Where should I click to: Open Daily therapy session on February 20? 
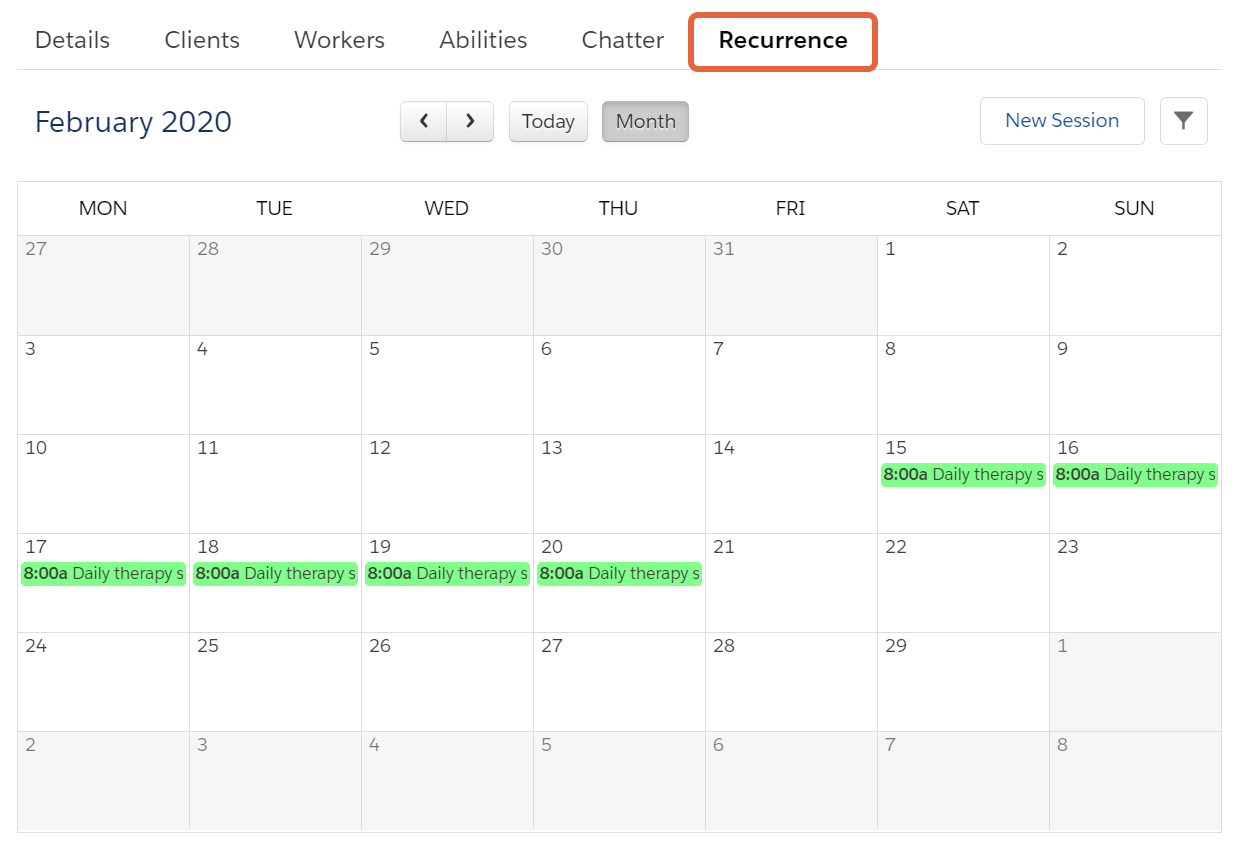coord(619,573)
